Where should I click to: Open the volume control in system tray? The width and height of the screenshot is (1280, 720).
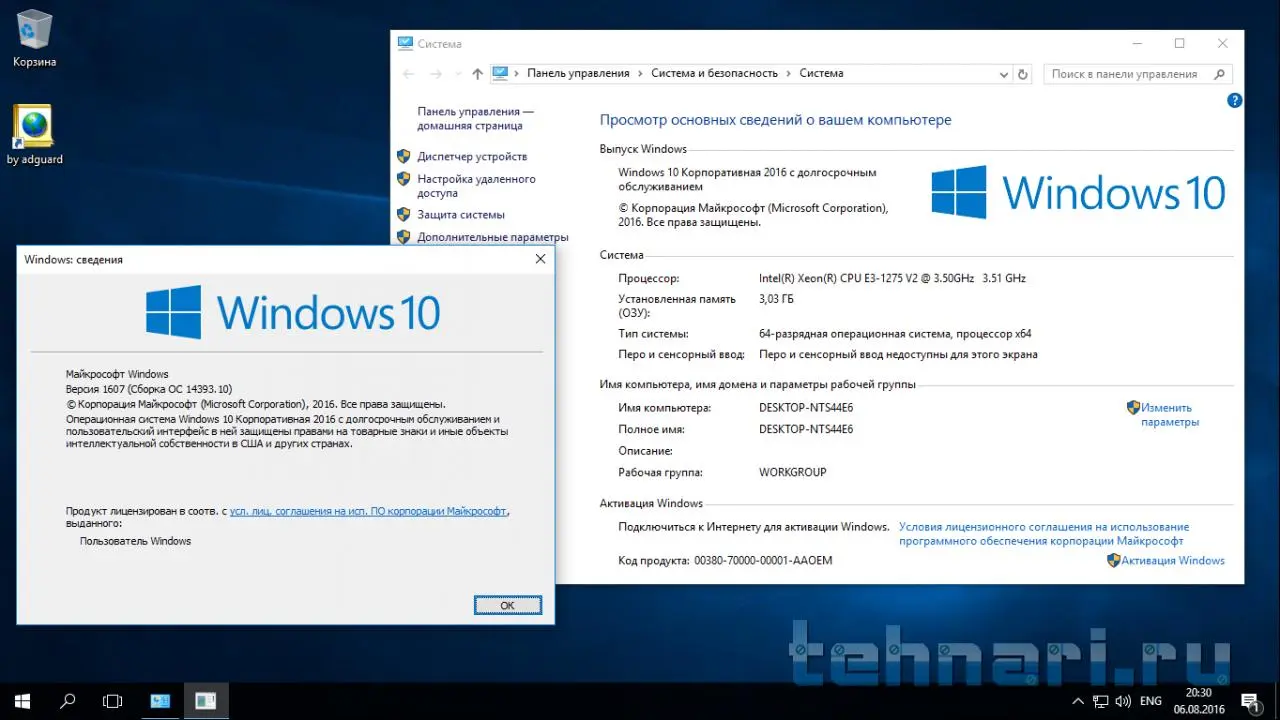tap(1123, 701)
